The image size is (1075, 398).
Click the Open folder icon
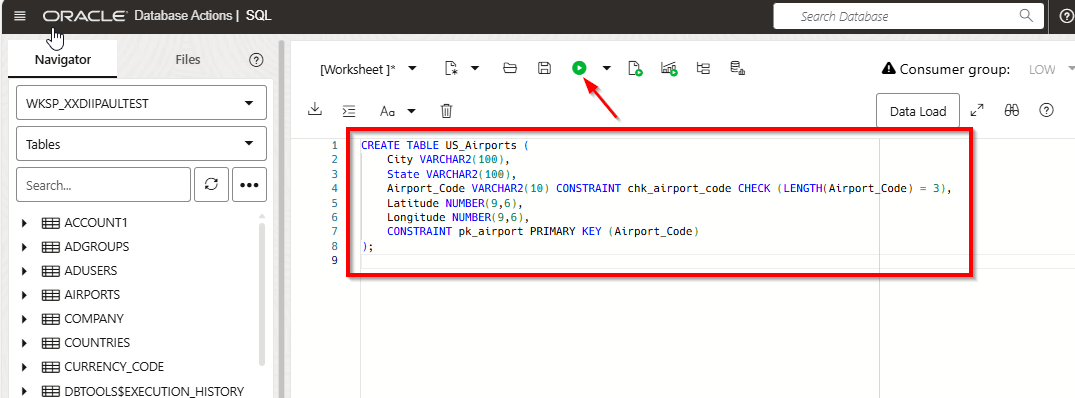(x=509, y=68)
